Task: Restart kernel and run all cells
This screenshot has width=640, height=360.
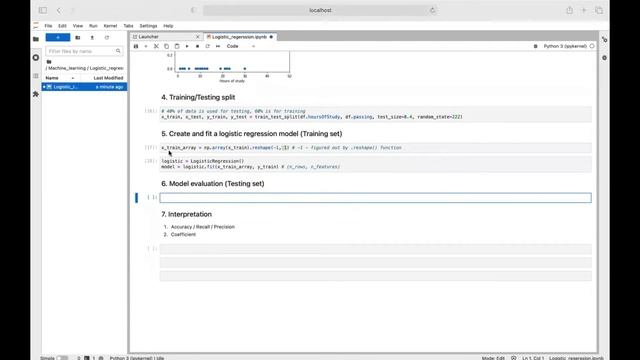Action: coord(218,46)
